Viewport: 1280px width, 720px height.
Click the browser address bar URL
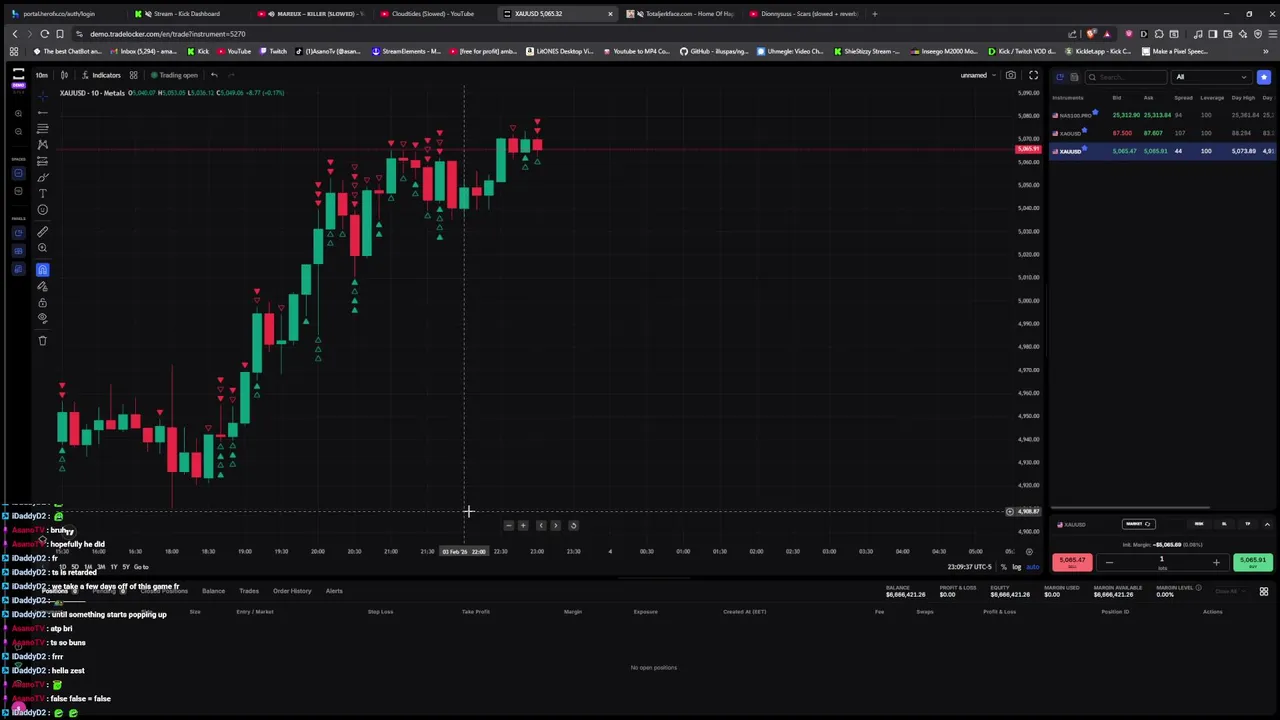click(x=167, y=34)
